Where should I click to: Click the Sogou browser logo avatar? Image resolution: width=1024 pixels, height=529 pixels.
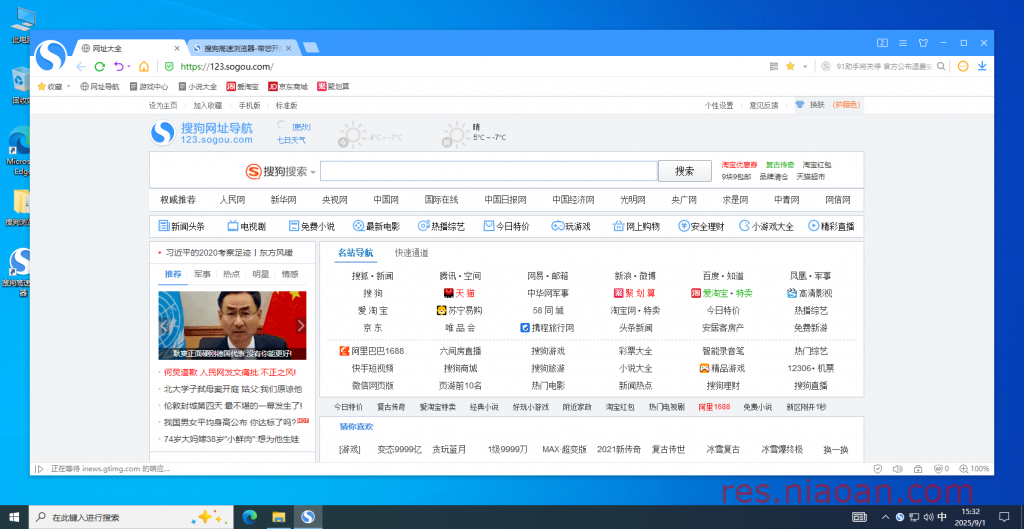51,56
